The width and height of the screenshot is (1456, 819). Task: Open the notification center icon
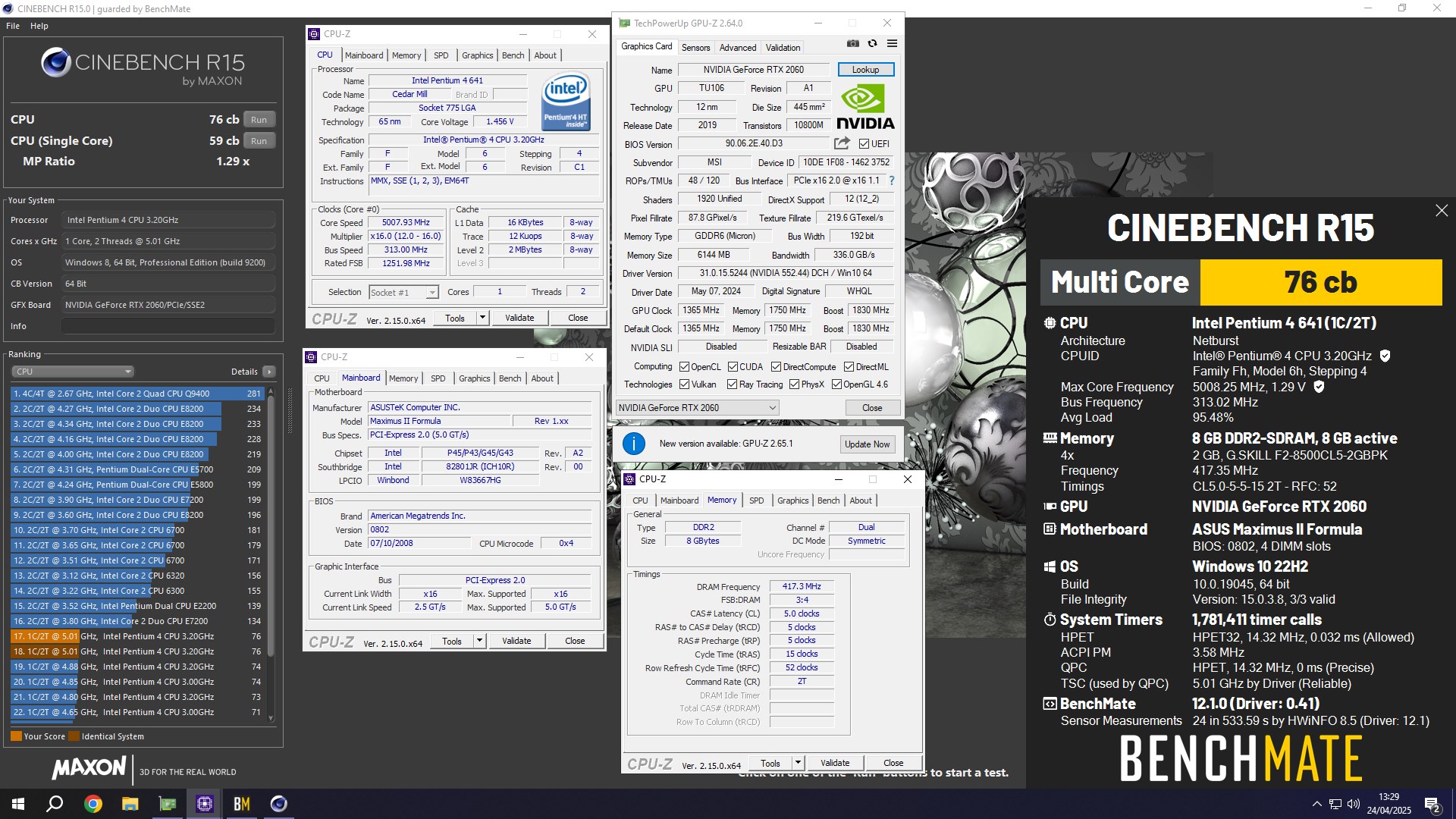point(1432,804)
